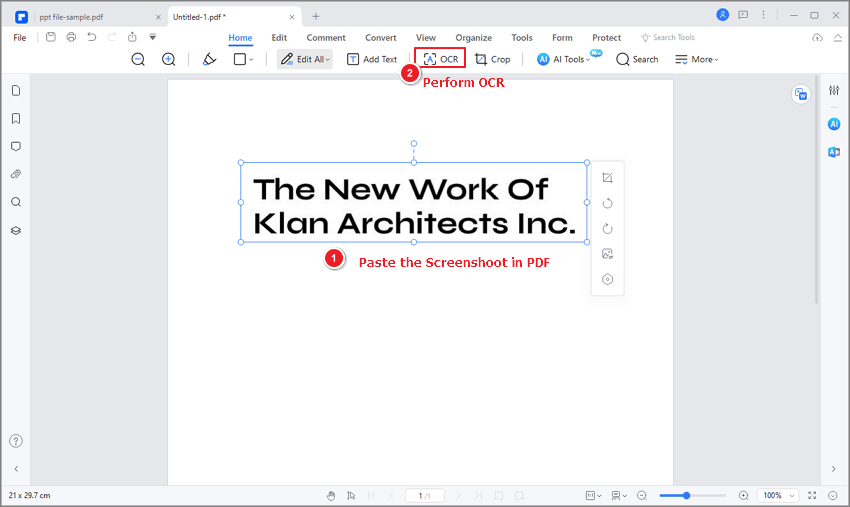The image size is (850, 507).
Task: Switch to the Home tab
Action: 240,37
